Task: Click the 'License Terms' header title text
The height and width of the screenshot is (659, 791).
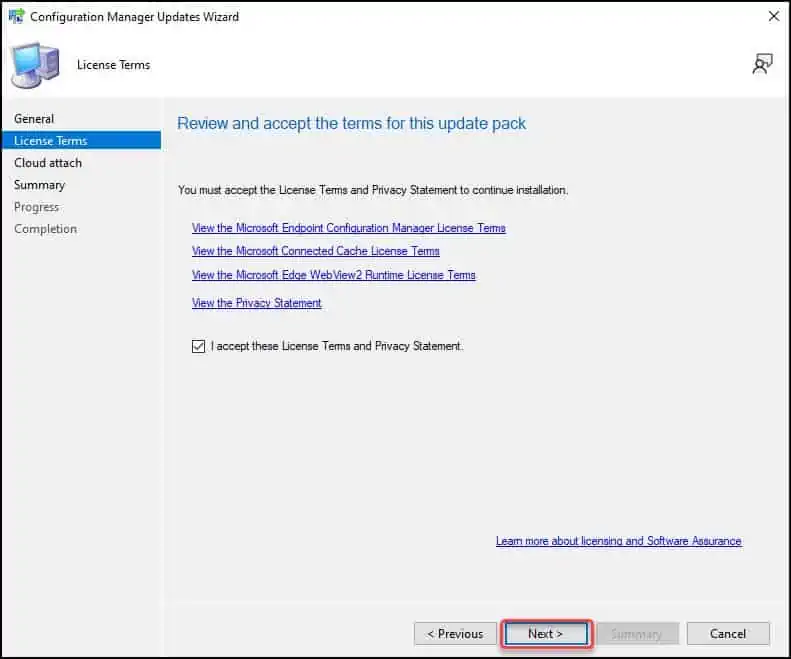Action: point(114,65)
